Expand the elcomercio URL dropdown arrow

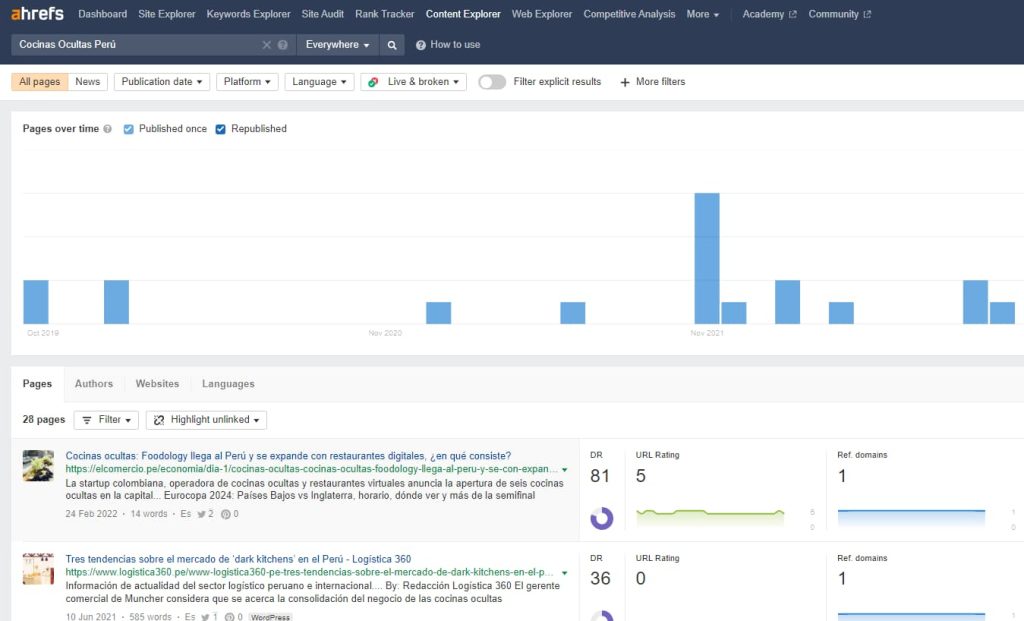565,470
